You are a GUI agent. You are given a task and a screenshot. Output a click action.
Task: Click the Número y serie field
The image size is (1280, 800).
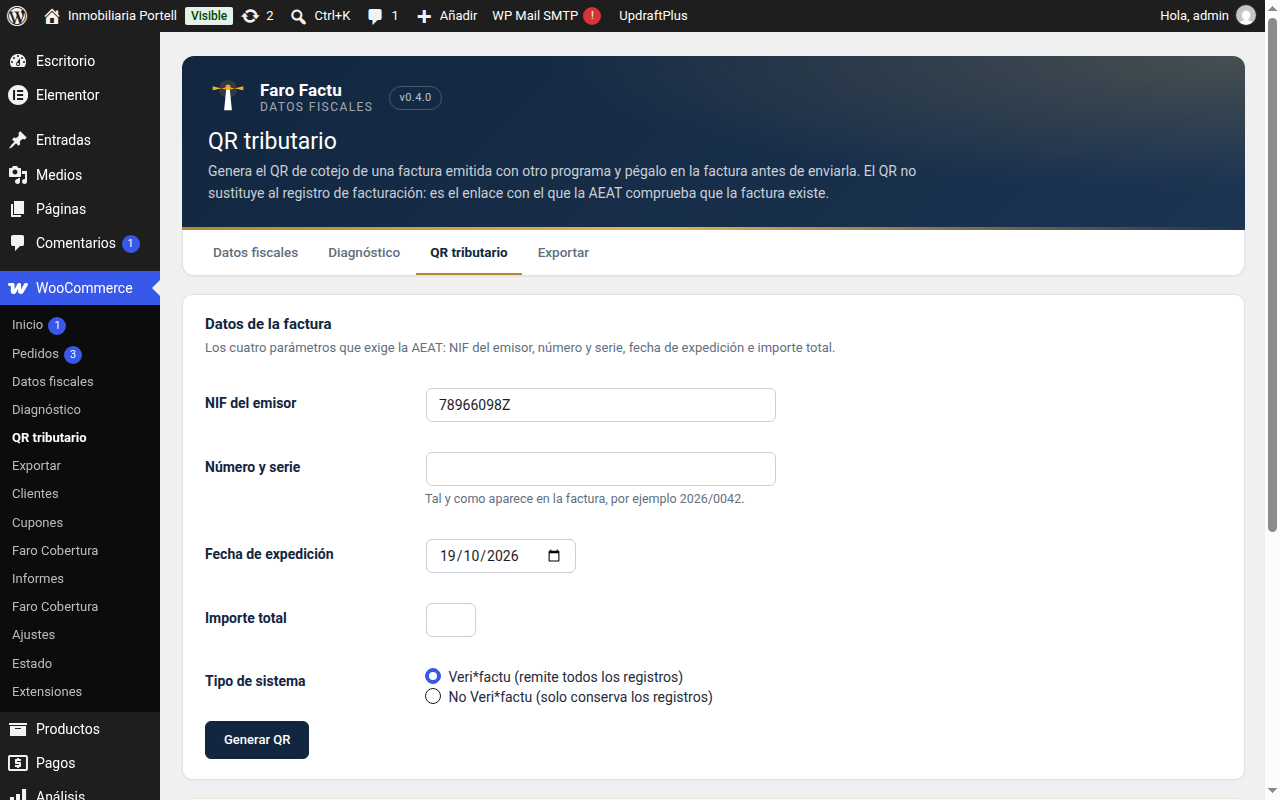[601, 469]
